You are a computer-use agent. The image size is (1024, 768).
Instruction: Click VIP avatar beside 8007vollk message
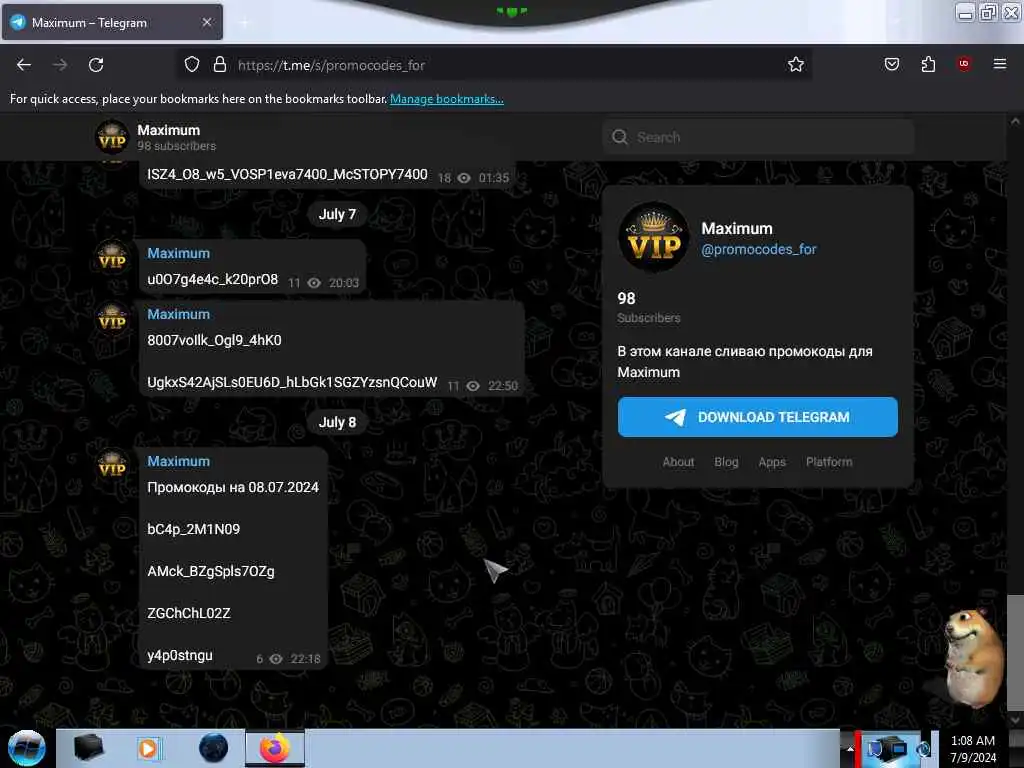112,317
